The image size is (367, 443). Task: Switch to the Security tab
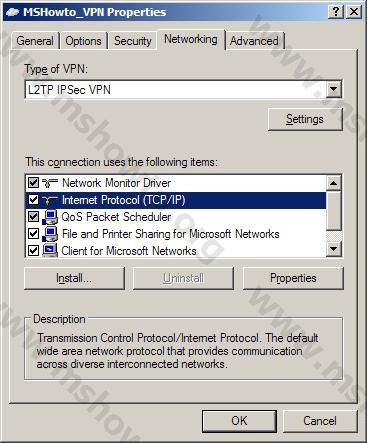click(x=133, y=41)
